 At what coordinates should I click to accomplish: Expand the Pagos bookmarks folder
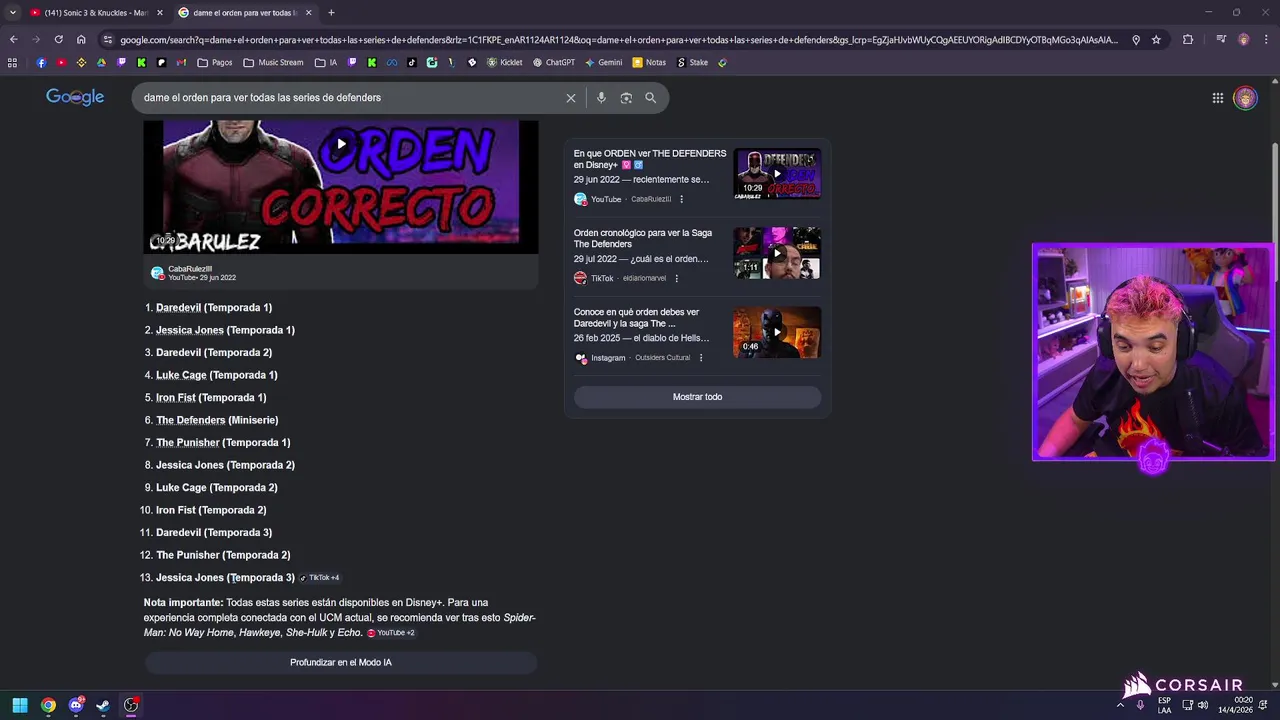click(215, 62)
